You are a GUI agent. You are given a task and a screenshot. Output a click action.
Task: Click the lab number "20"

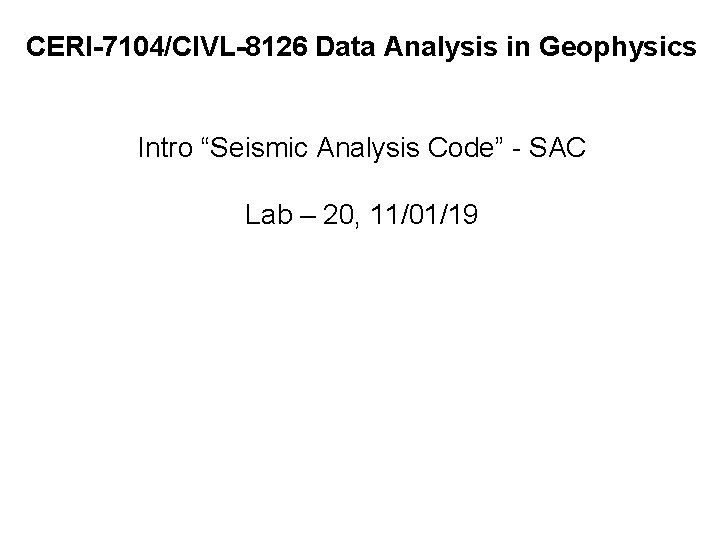pos(338,214)
